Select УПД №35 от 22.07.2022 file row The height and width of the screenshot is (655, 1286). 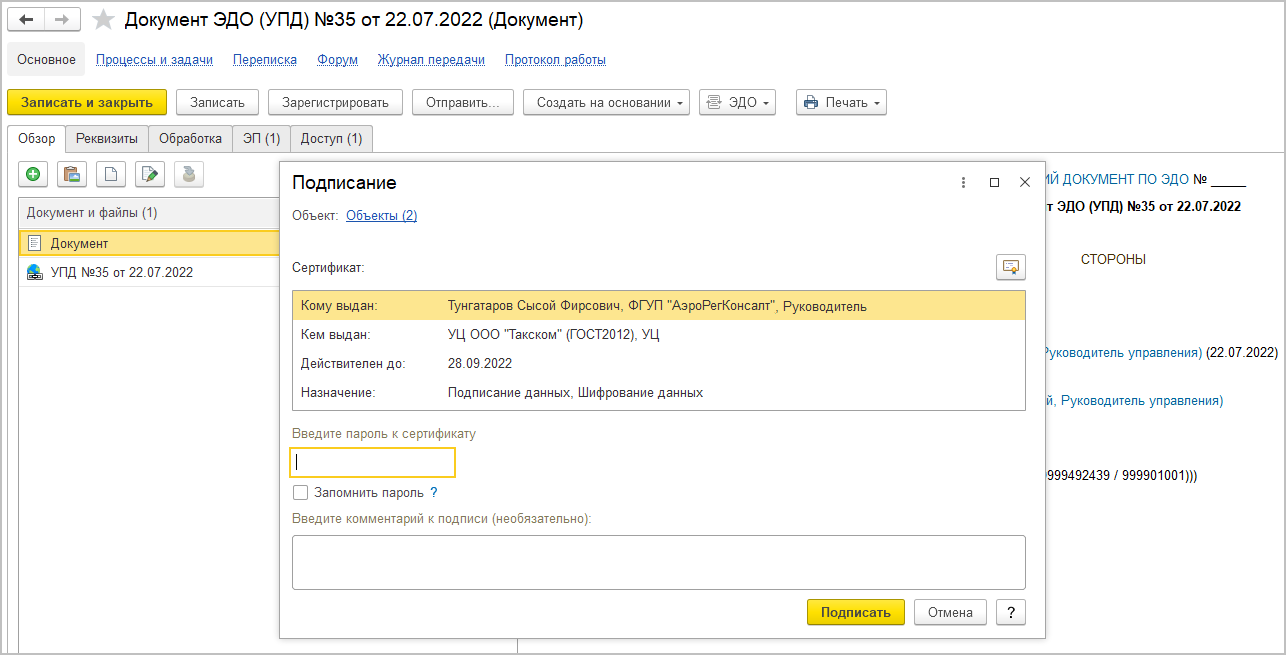tap(122, 272)
